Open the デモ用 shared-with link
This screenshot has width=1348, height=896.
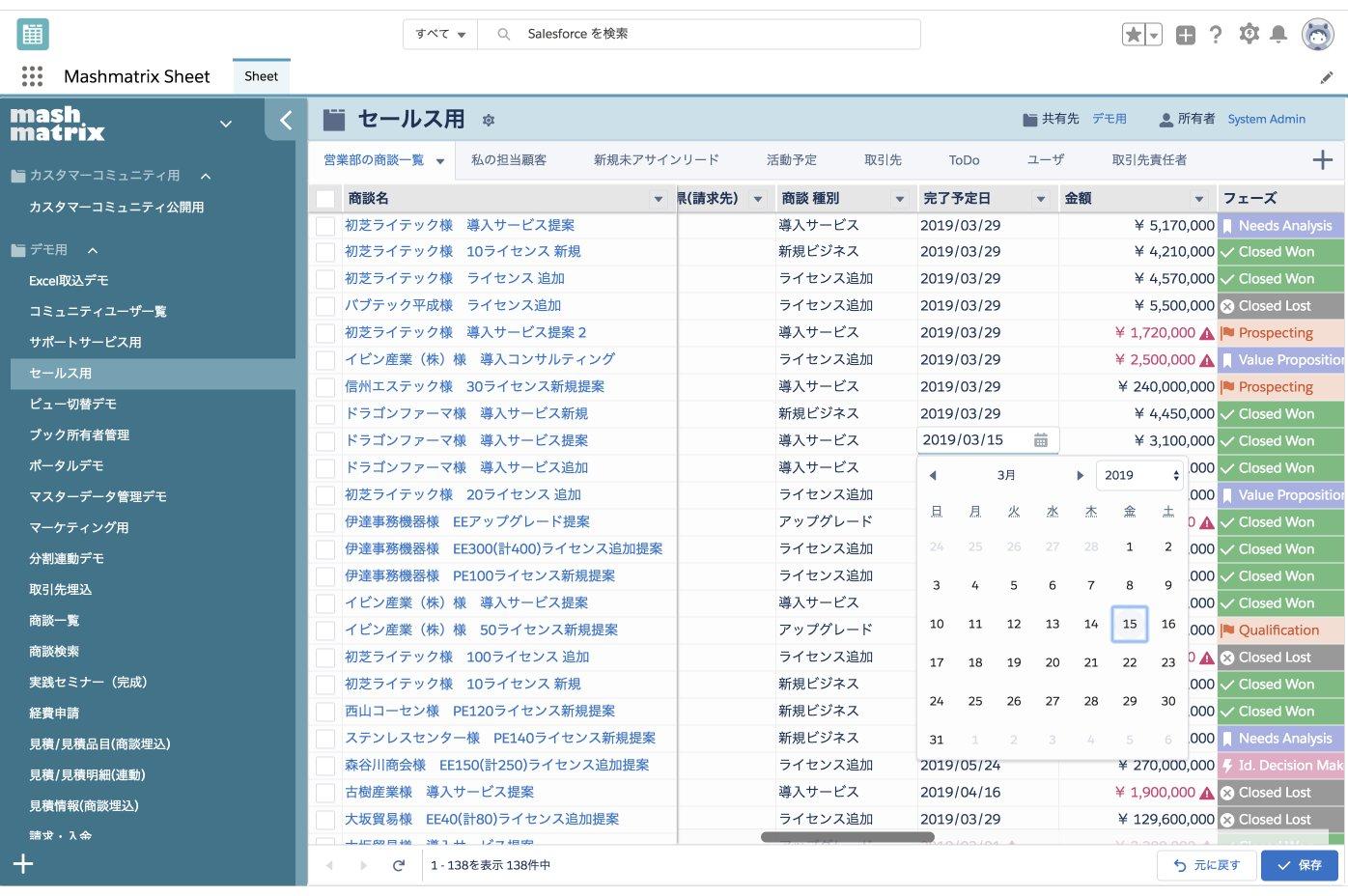[1109, 119]
